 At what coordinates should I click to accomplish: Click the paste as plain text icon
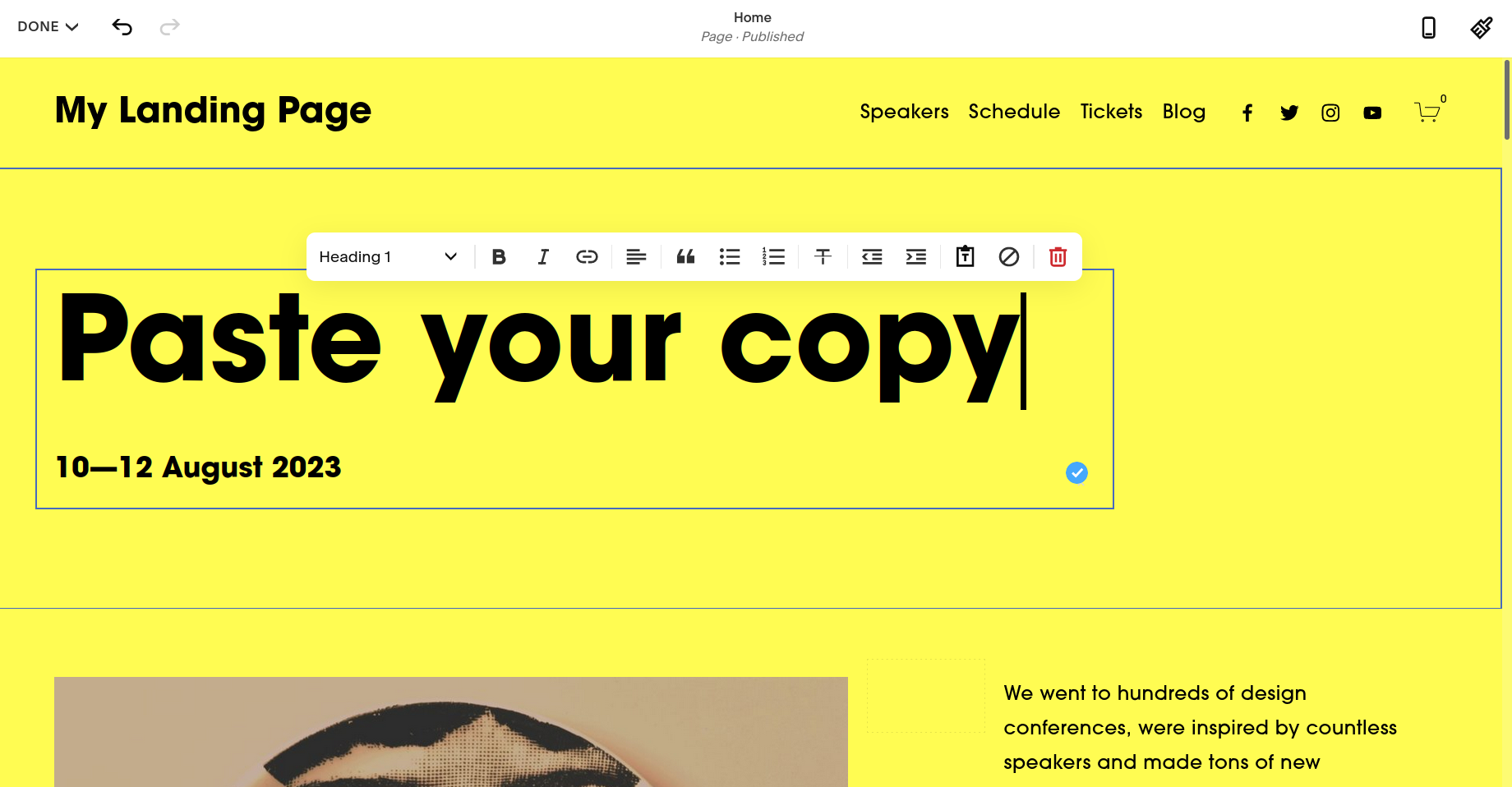point(966,257)
